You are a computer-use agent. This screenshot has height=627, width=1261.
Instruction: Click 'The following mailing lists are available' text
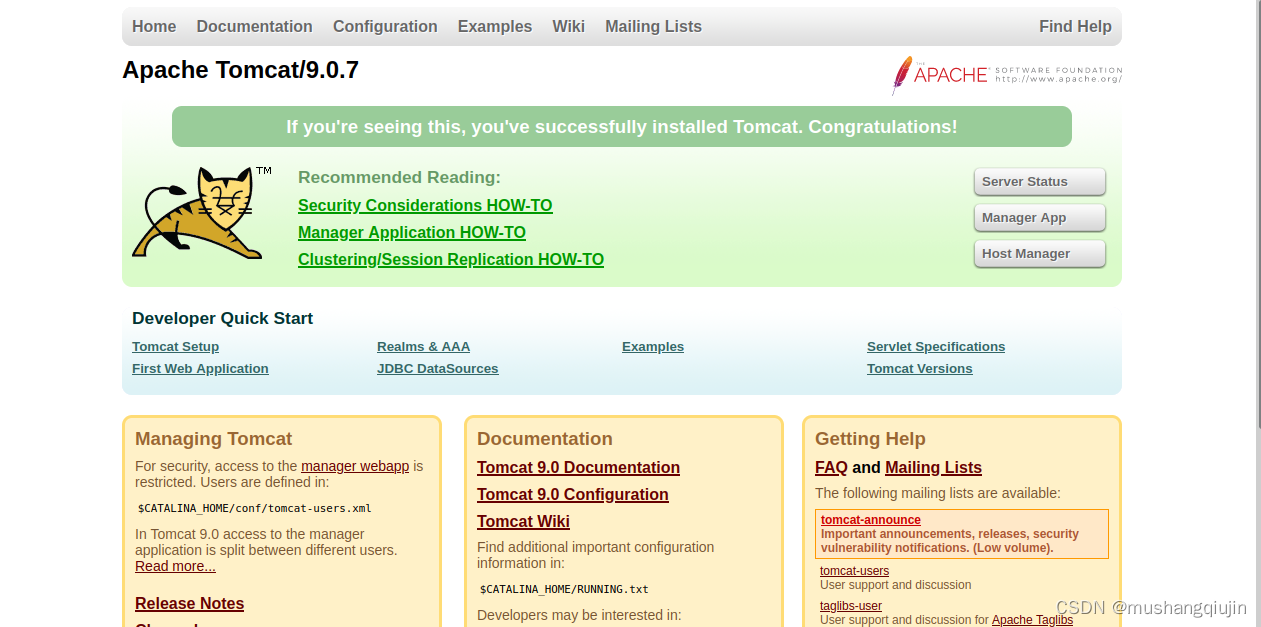point(938,493)
